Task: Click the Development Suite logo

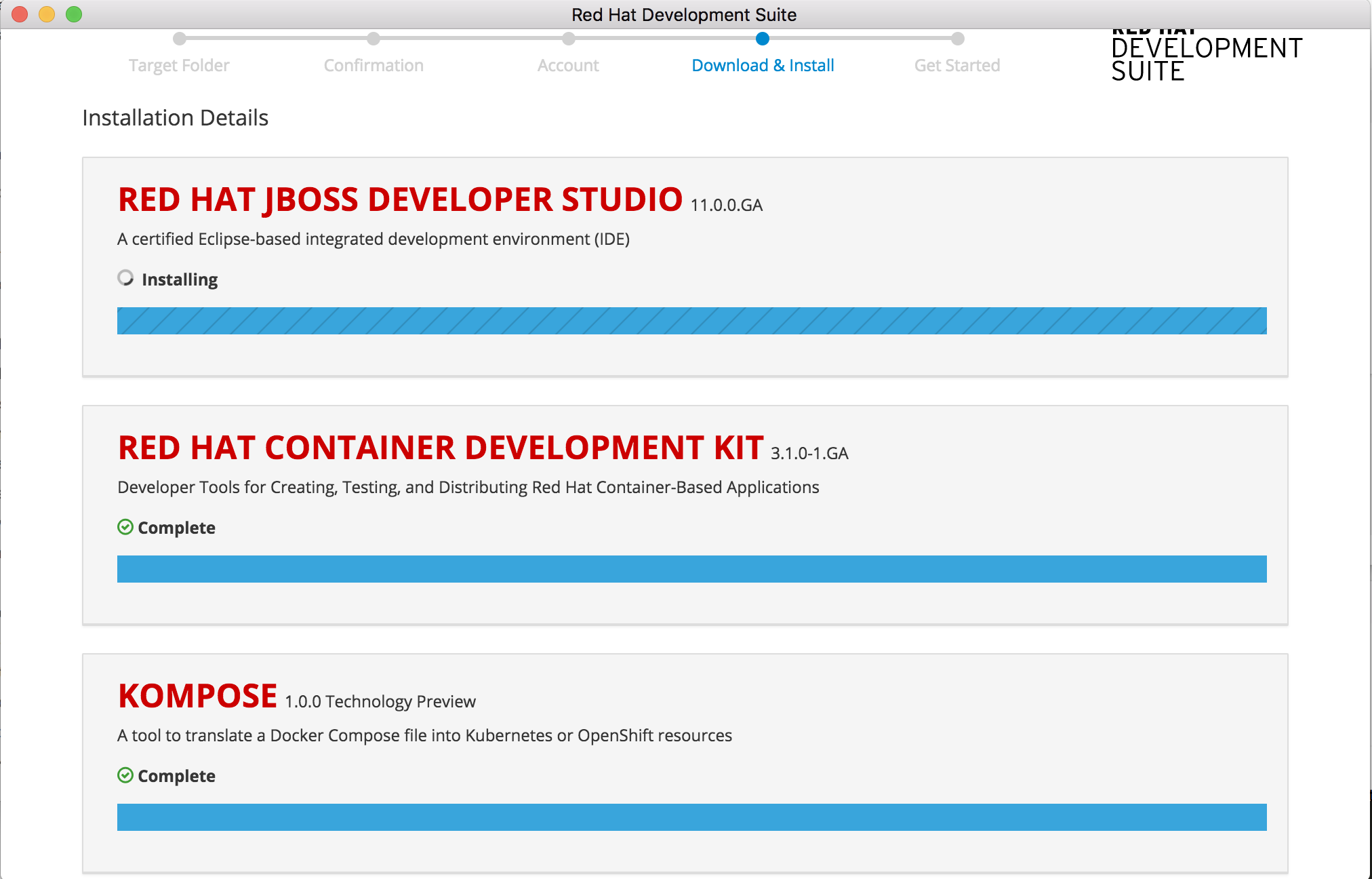Action: (1206, 58)
